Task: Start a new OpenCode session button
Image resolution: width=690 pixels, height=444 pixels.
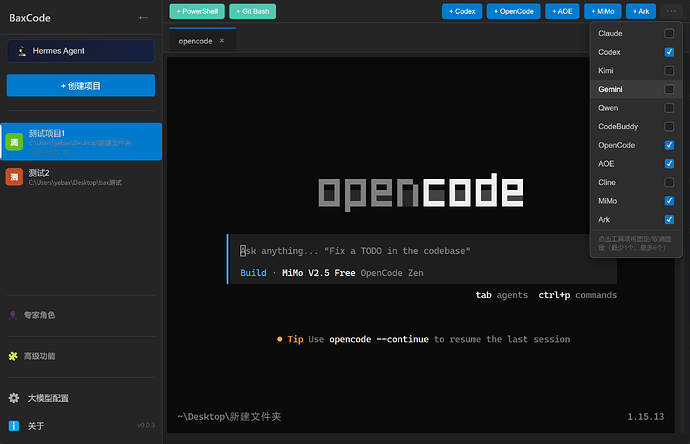Action: 514,11
